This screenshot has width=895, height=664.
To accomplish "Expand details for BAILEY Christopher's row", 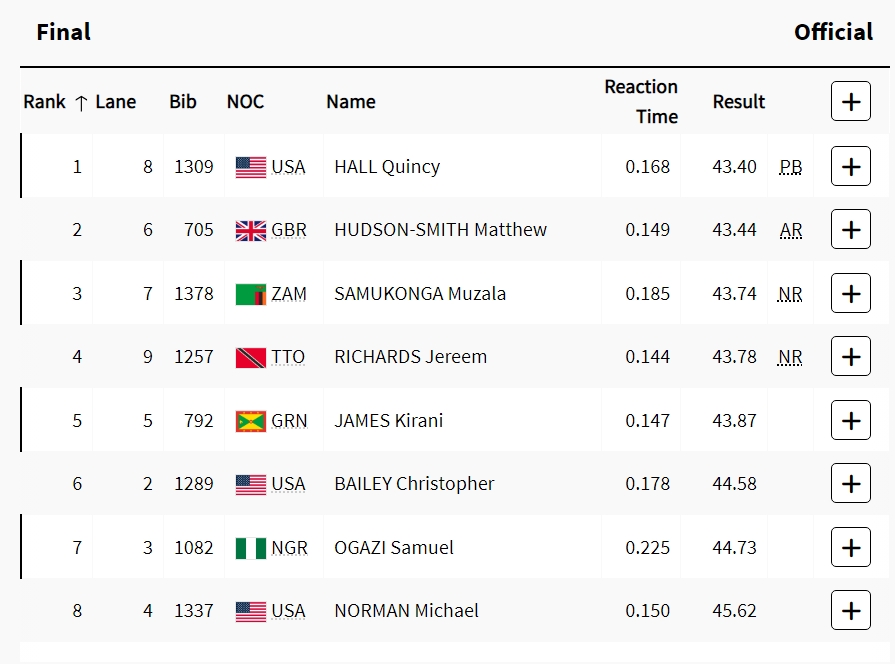I will (850, 484).
